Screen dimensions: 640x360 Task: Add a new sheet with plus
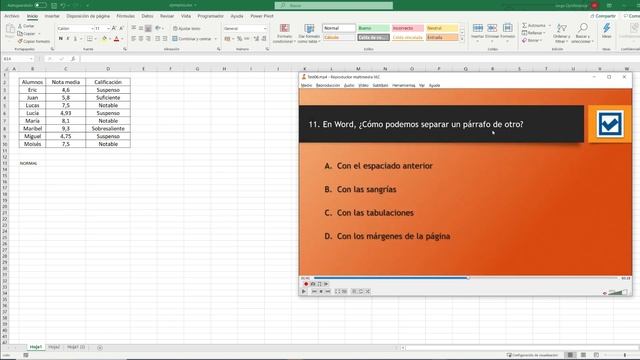(100, 347)
